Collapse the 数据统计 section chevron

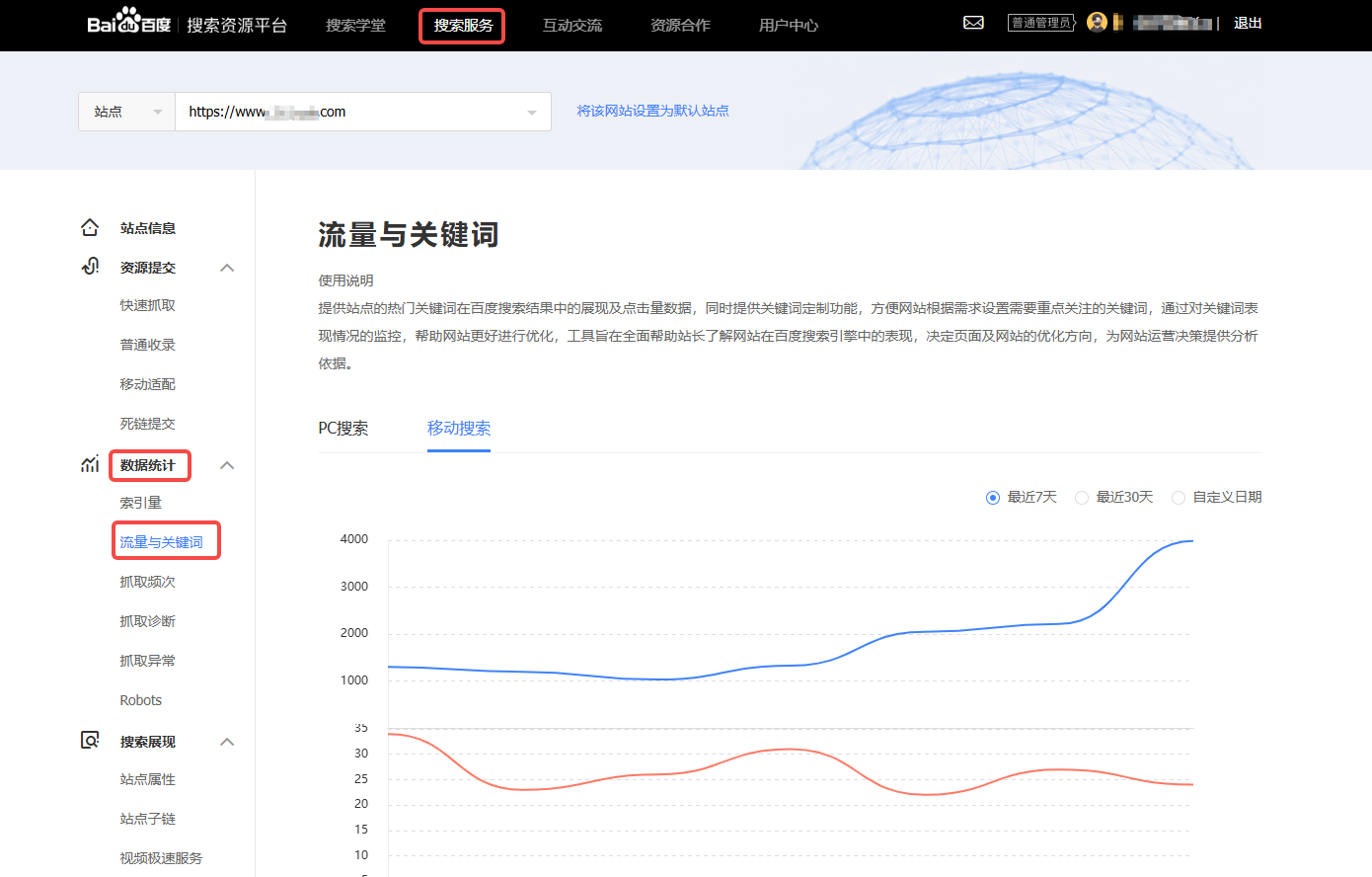(227, 464)
